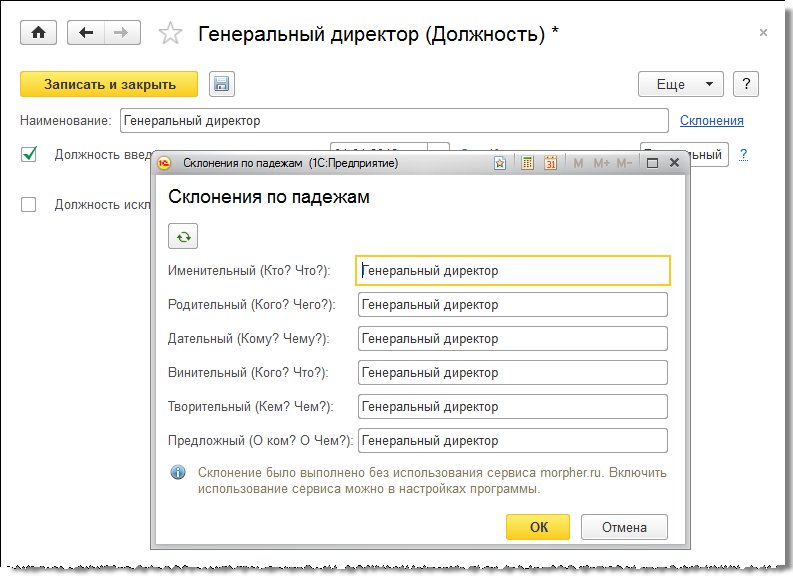Click the Home icon button
793x576 pixels.
pos(39,33)
